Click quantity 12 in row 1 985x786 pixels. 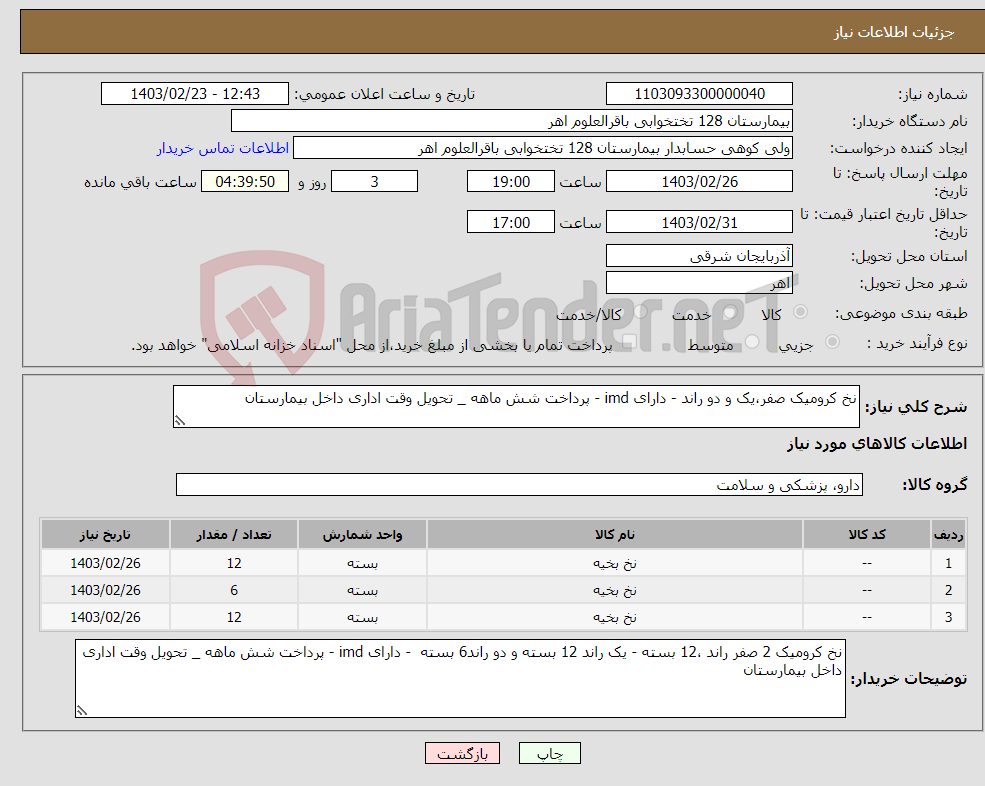[234, 564]
